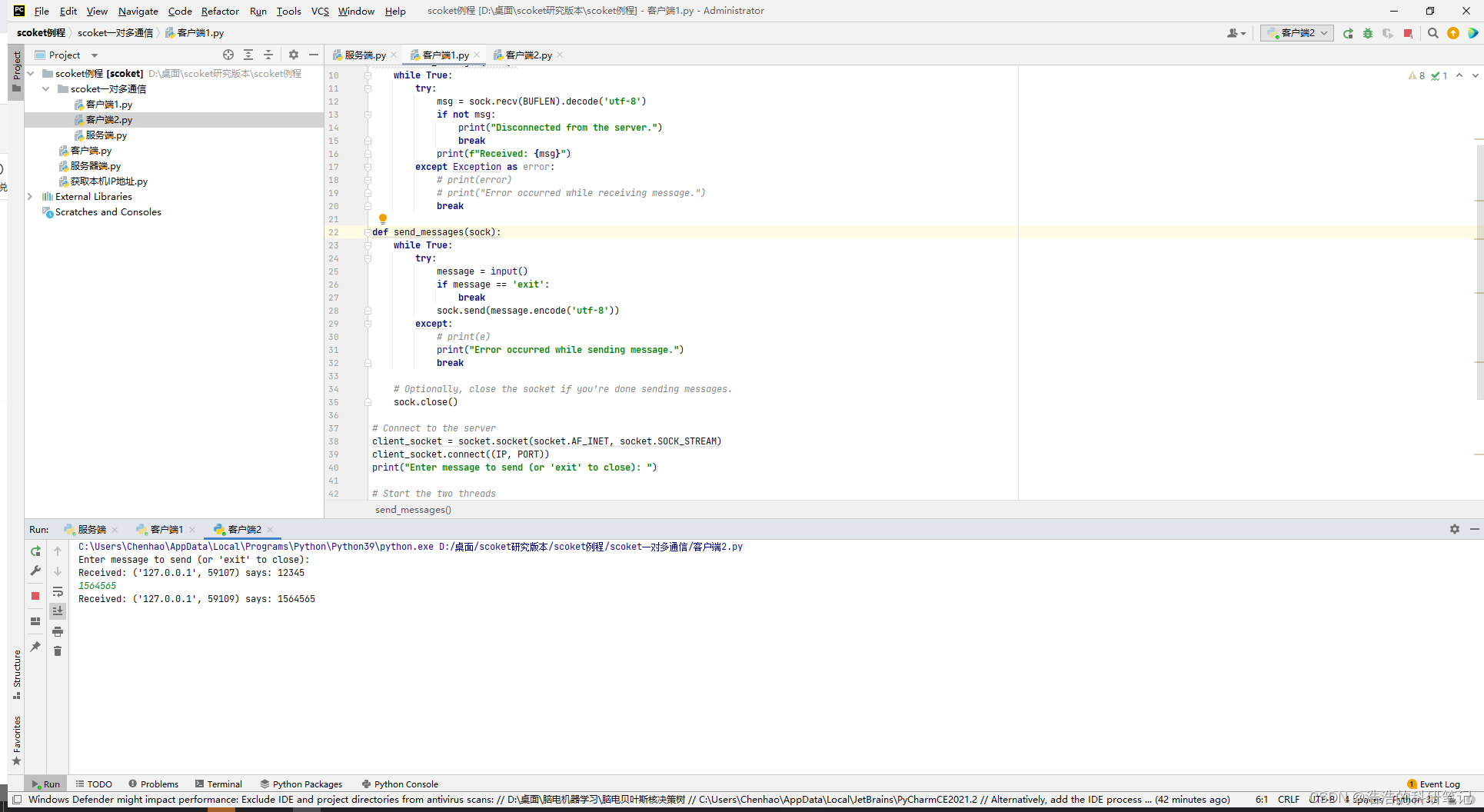Open the Event Log
1484x812 pixels.
click(x=1434, y=784)
